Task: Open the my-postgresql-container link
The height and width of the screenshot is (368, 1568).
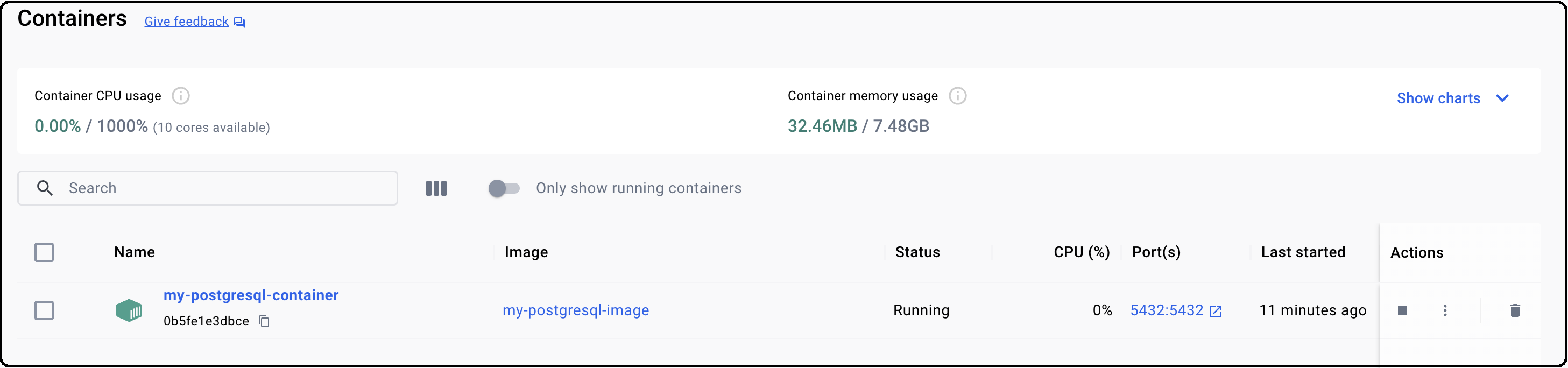Action: click(251, 295)
